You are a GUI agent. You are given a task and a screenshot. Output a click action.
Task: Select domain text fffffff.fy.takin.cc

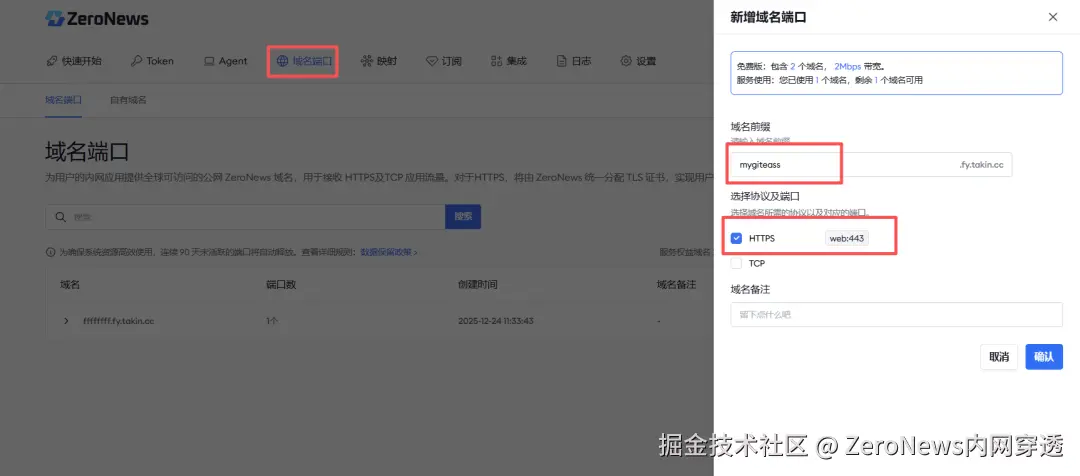(x=118, y=321)
